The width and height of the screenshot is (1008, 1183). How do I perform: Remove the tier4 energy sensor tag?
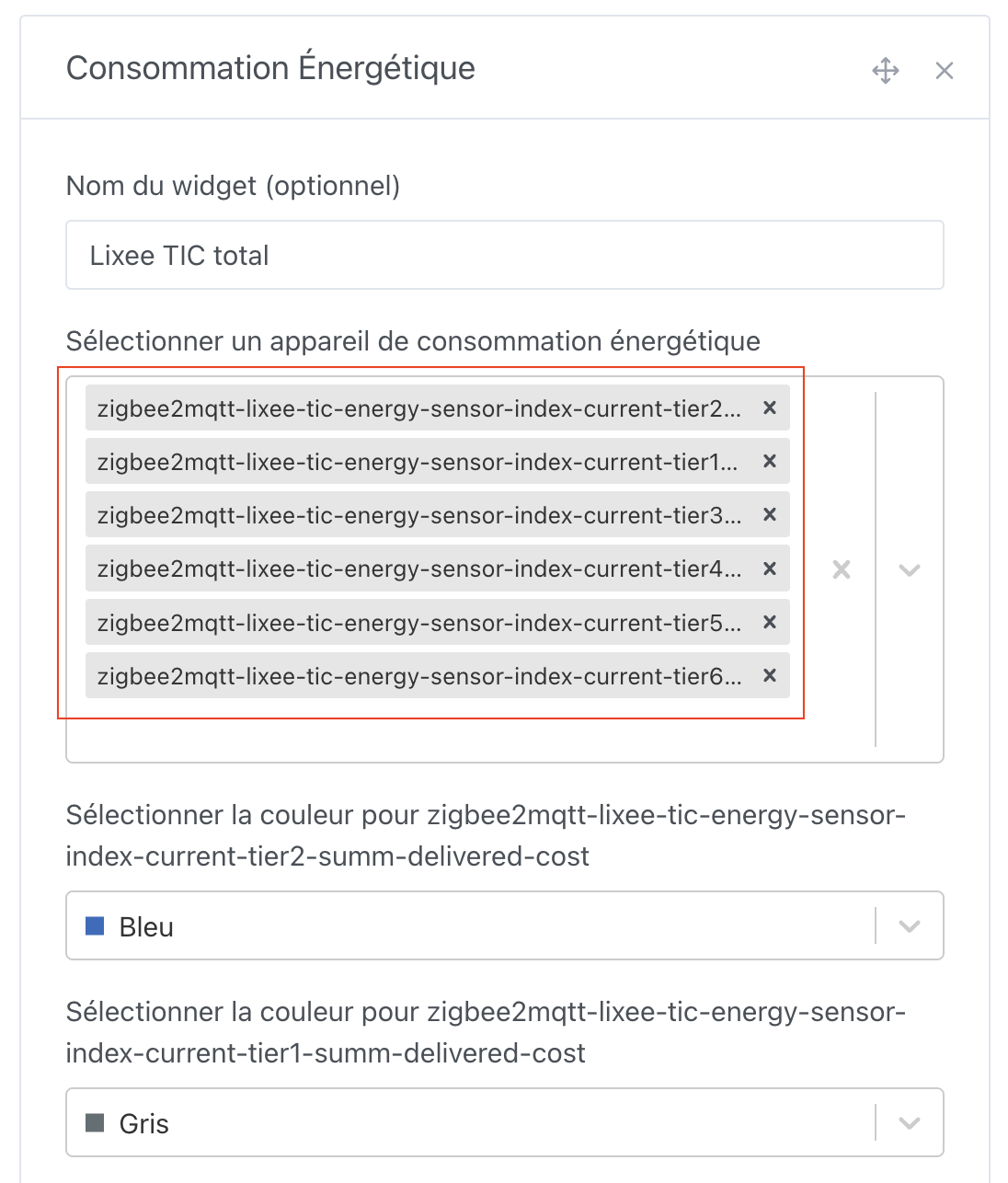(770, 569)
